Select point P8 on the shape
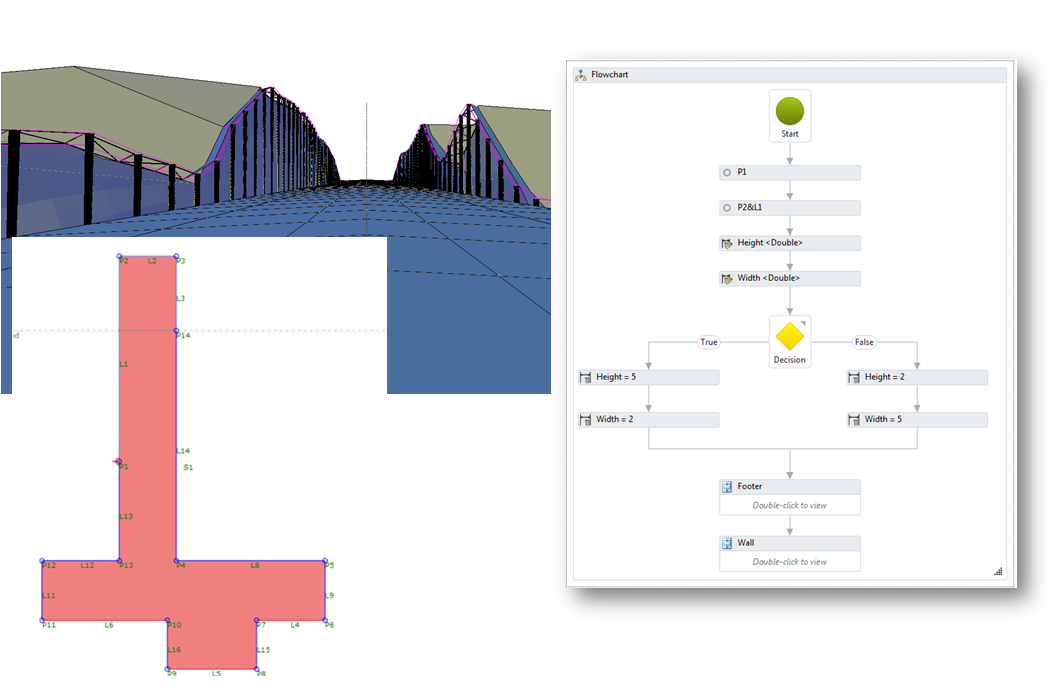The width and height of the screenshot is (1047, 691). 256,668
